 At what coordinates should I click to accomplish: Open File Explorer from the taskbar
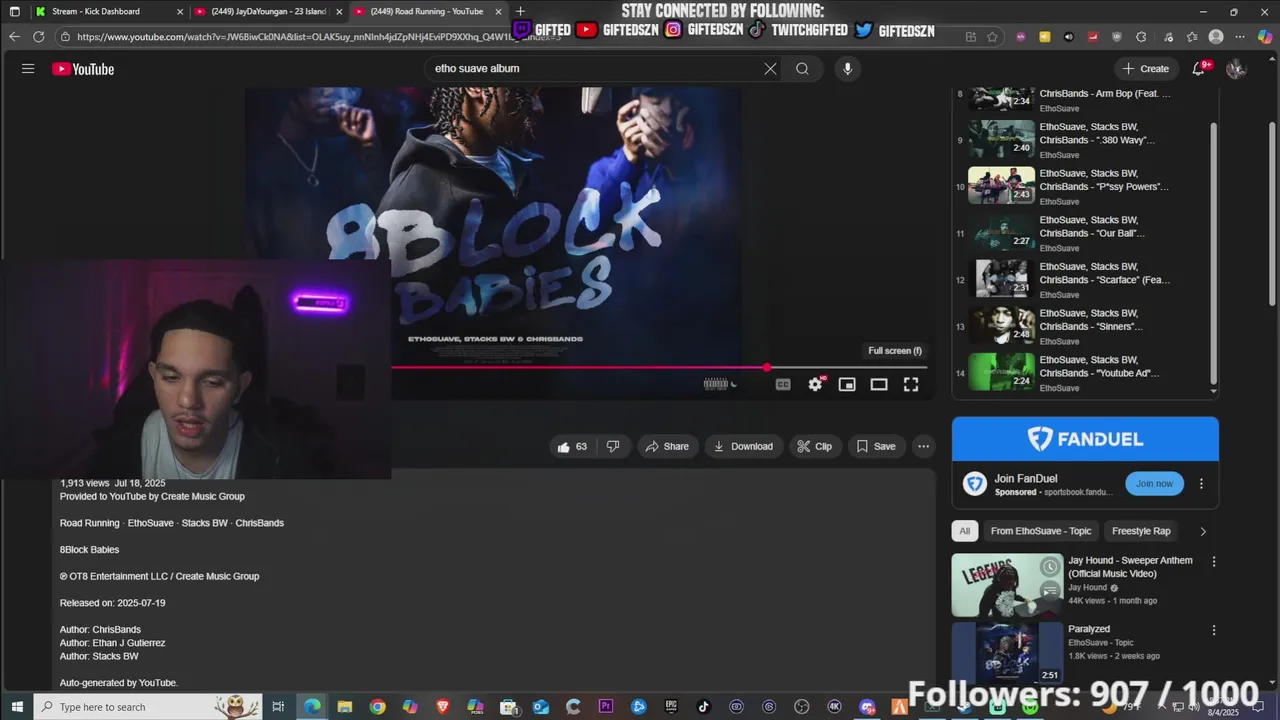point(344,707)
